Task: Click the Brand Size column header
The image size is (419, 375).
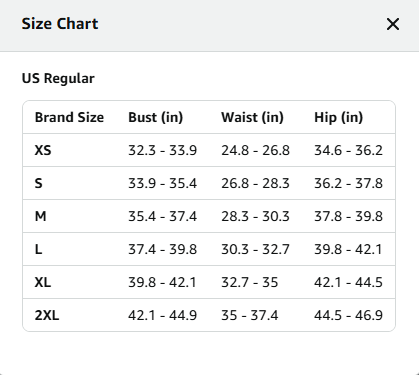Action: (69, 117)
